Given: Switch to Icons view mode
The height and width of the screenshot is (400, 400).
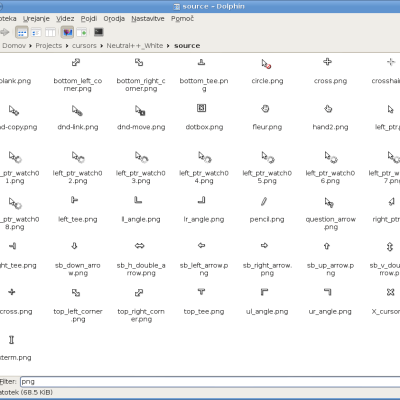Looking at the screenshot, I should pyautogui.click(x=22, y=32).
